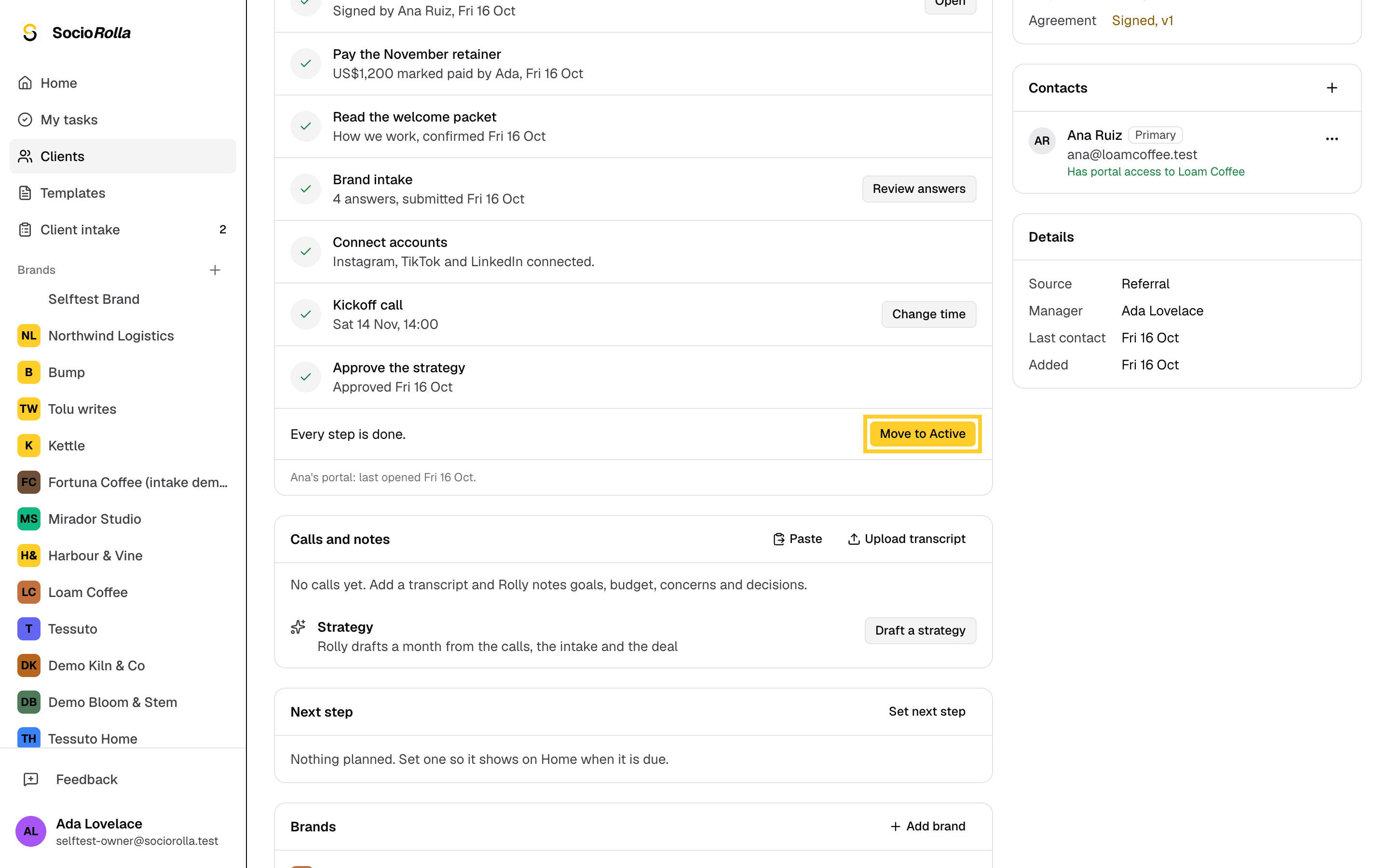1389x868 pixels.
Task: Click the Upload transcript arrow icon
Action: (x=854, y=539)
